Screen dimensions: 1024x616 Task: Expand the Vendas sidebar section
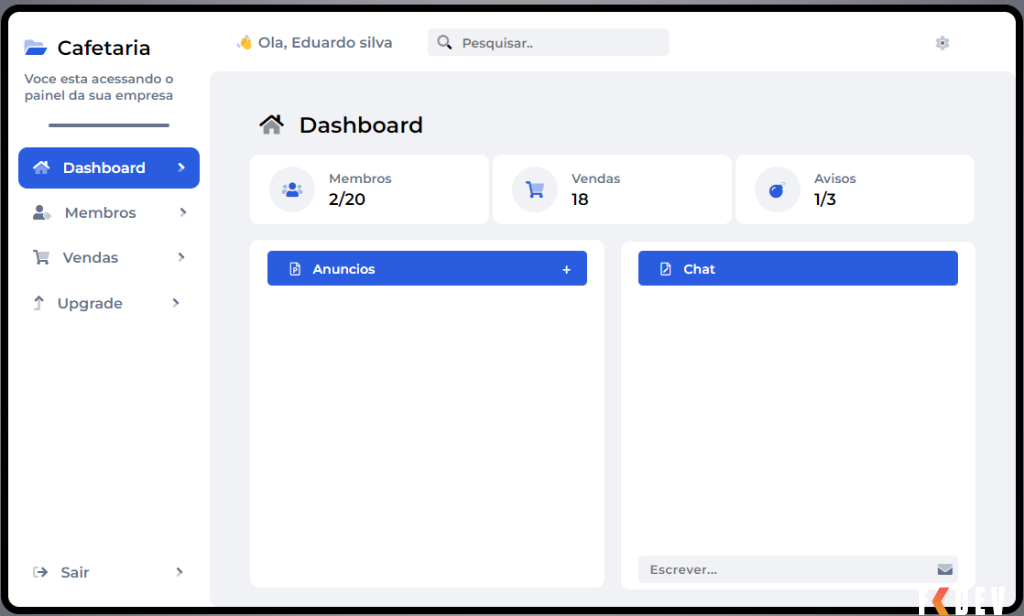[181, 257]
